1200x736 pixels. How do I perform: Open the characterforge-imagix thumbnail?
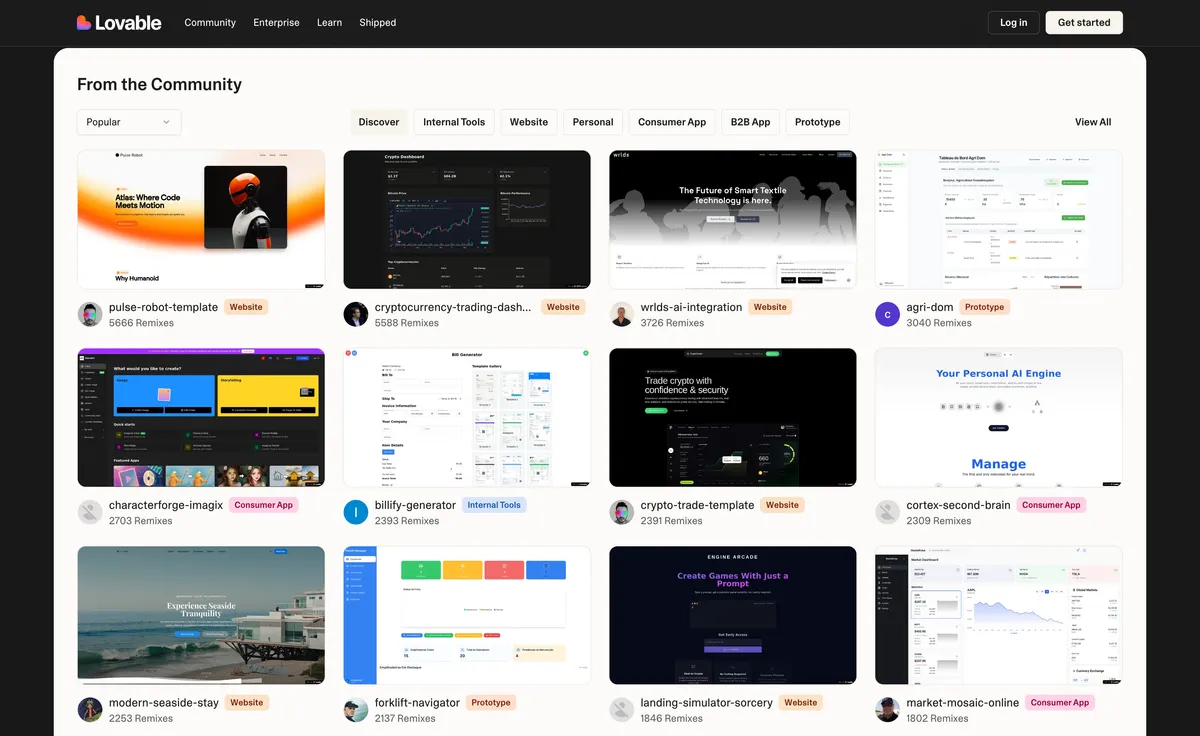201,417
